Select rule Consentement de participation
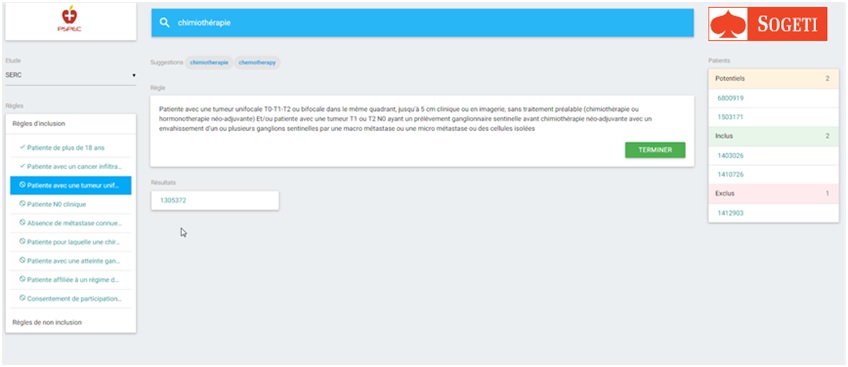The image size is (848, 367). point(71,299)
